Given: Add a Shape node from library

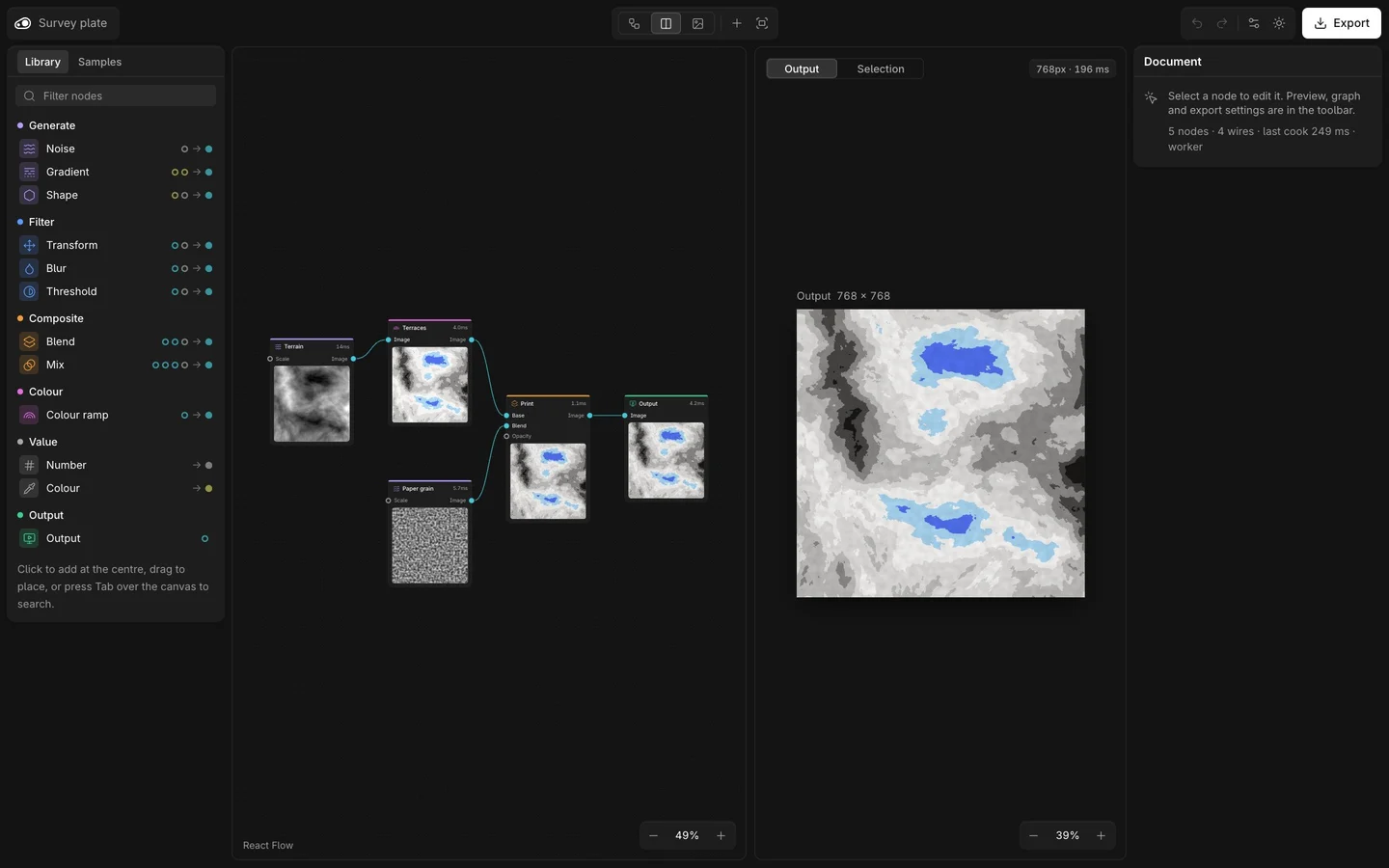Looking at the screenshot, I should (116, 195).
